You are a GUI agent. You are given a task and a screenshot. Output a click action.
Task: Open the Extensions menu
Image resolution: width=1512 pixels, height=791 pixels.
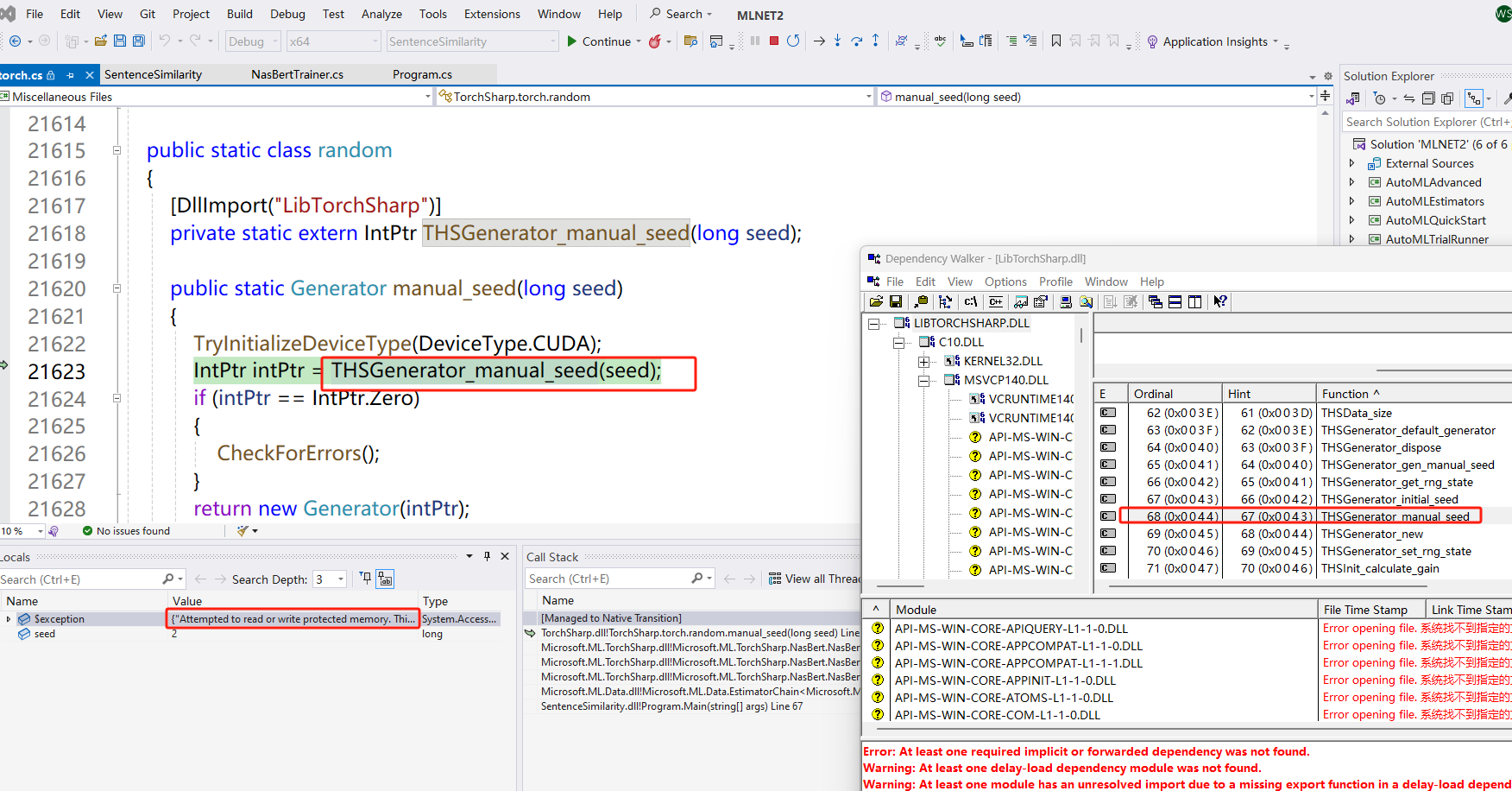tap(492, 14)
